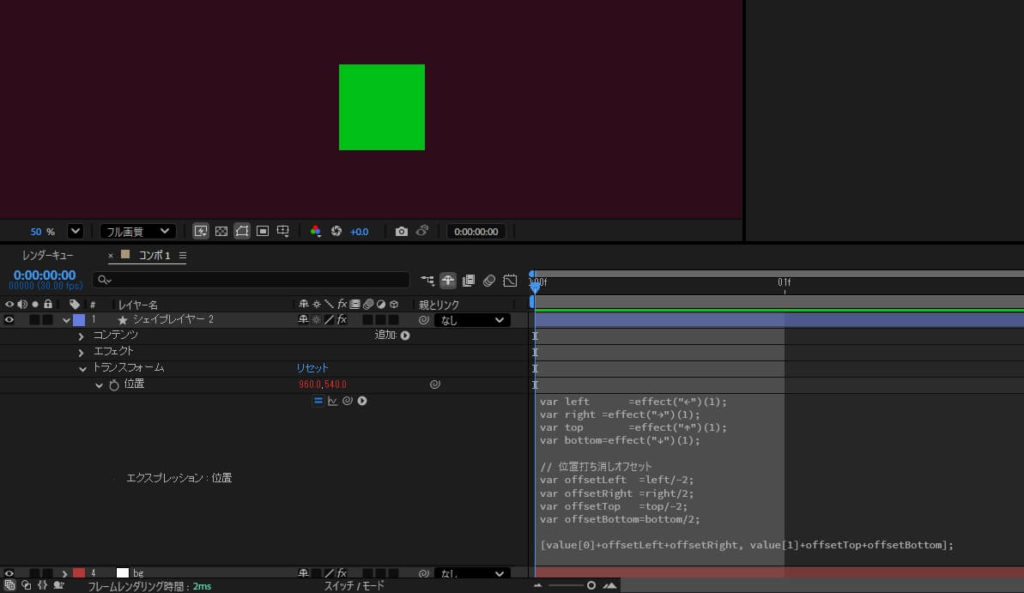Image resolution: width=1024 pixels, height=593 pixels.
Task: Switch to the レンダーキュー tab
Action: pos(48,255)
